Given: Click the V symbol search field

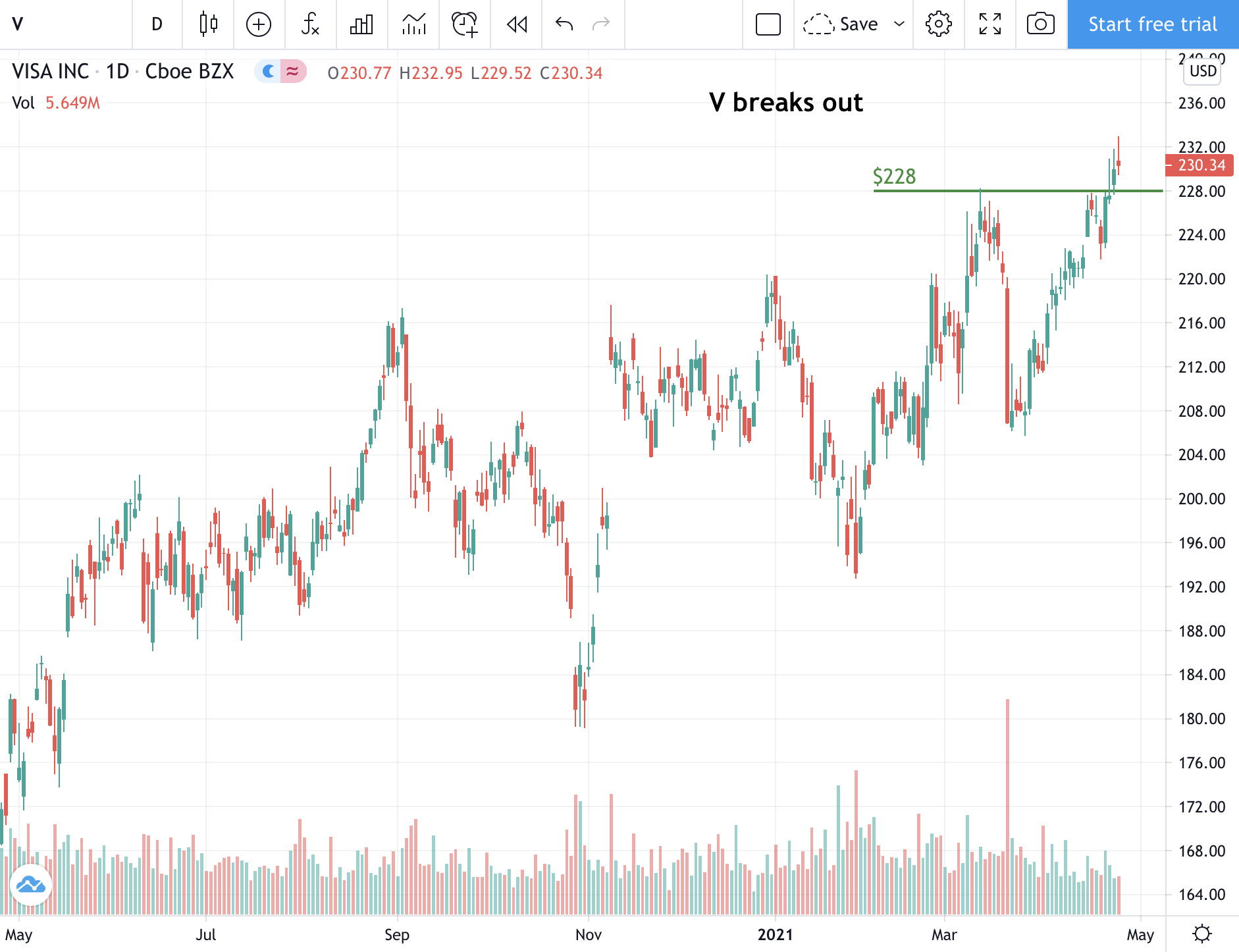Looking at the screenshot, I should pyautogui.click(x=66, y=24).
